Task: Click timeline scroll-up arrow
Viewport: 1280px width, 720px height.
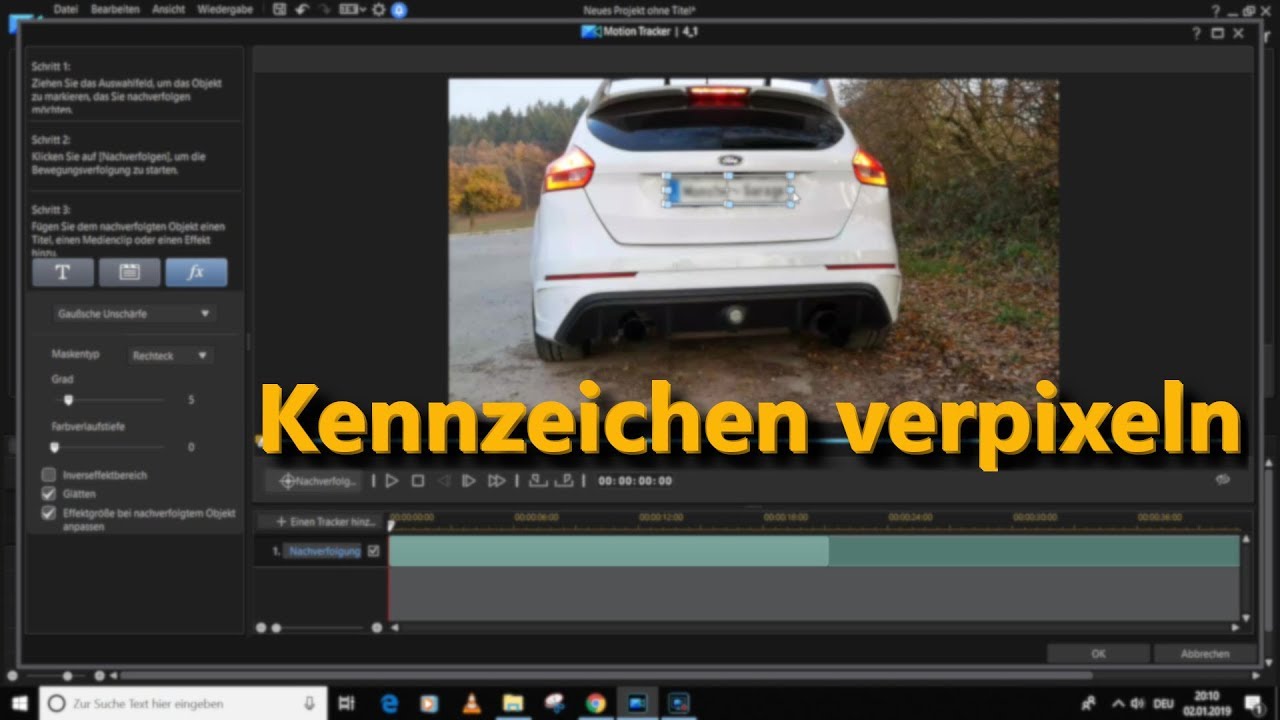Action: 1245,540
